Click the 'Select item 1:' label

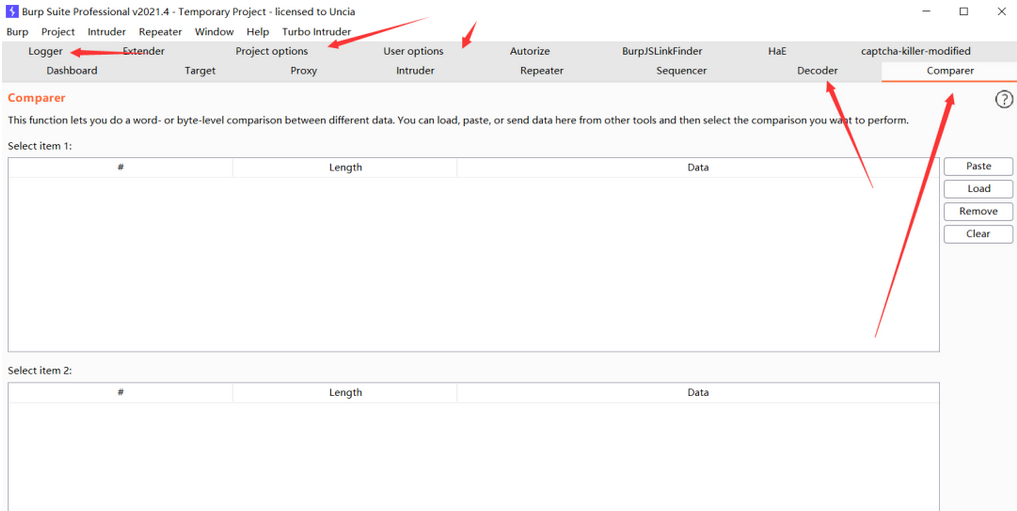40,146
